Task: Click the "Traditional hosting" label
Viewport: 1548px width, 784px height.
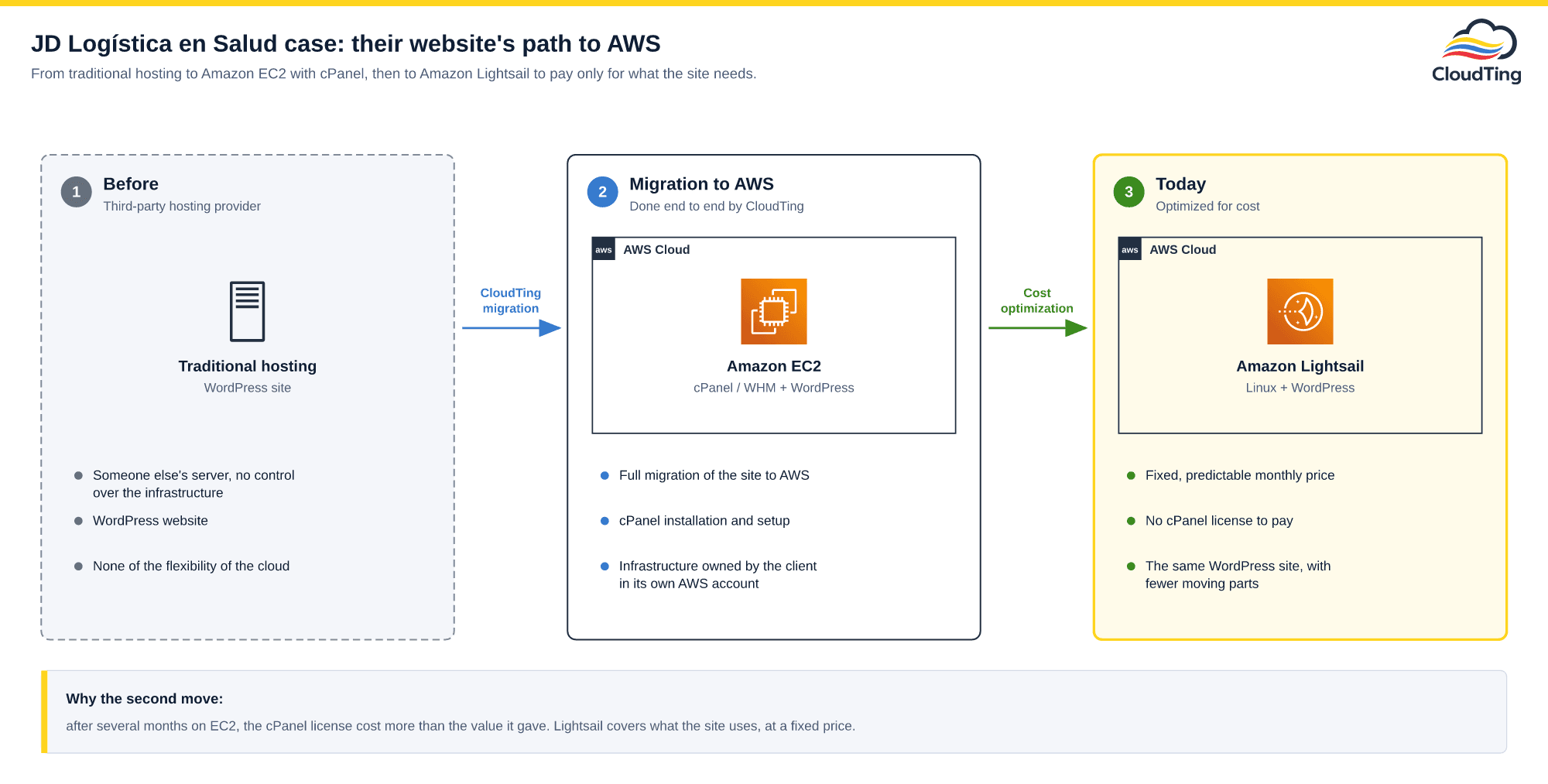Action: [x=248, y=366]
